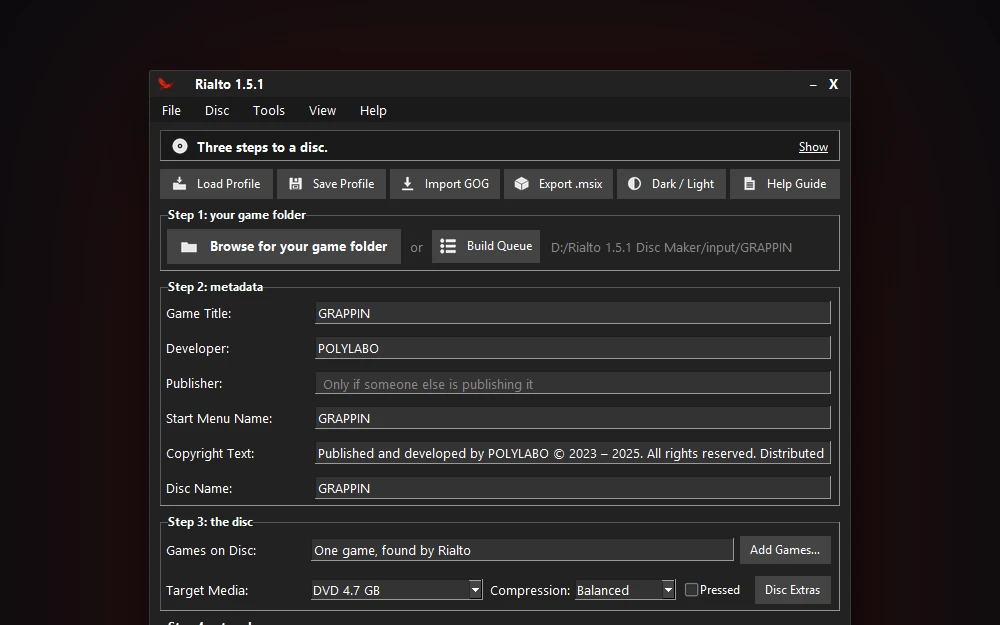The width and height of the screenshot is (1000, 625).
Task: Click the Add Games... button
Action: [785, 550]
